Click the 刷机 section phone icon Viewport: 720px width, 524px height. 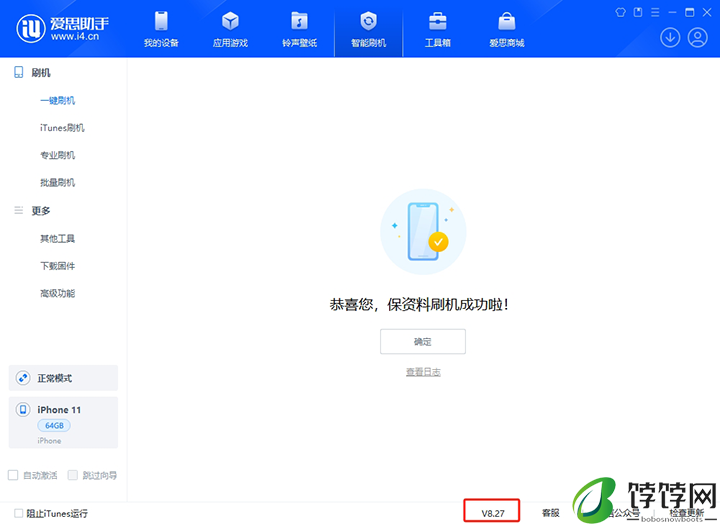18,72
